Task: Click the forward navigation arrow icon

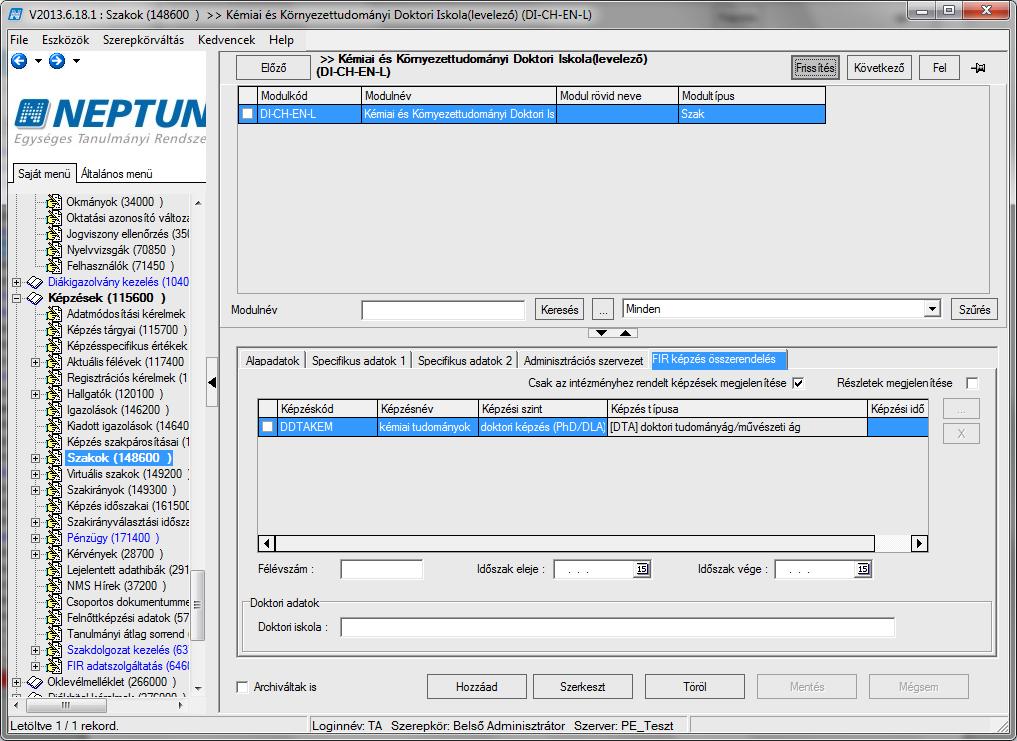Action: pos(57,61)
